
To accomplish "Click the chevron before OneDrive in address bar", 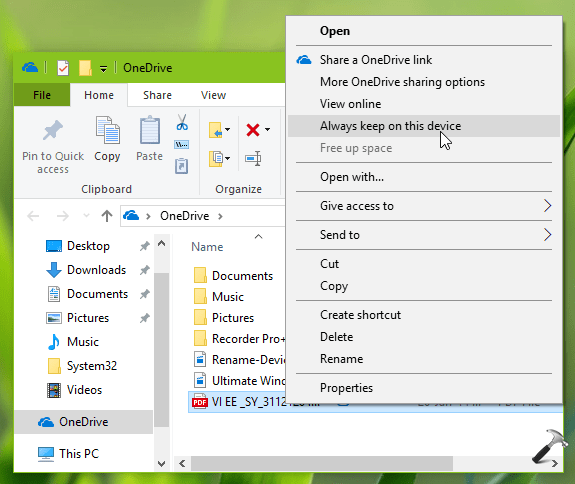I will tap(148, 216).
